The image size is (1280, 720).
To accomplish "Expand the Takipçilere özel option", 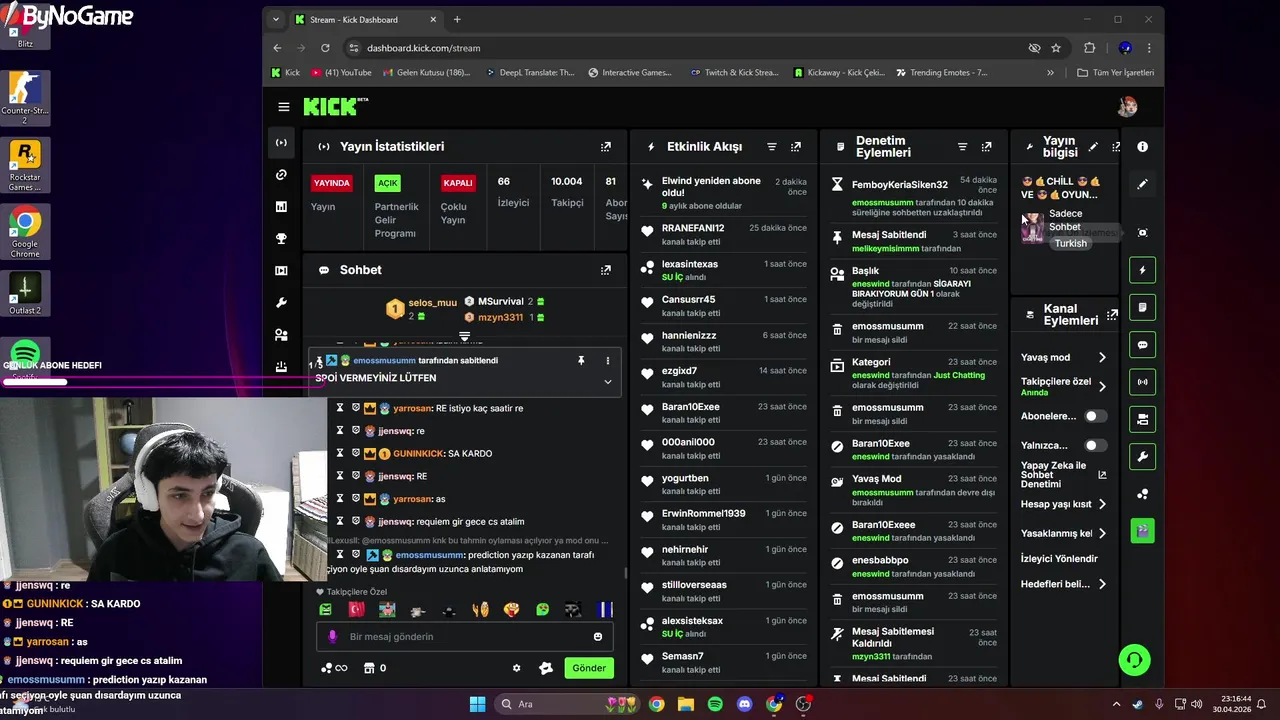I will (x=1102, y=387).
